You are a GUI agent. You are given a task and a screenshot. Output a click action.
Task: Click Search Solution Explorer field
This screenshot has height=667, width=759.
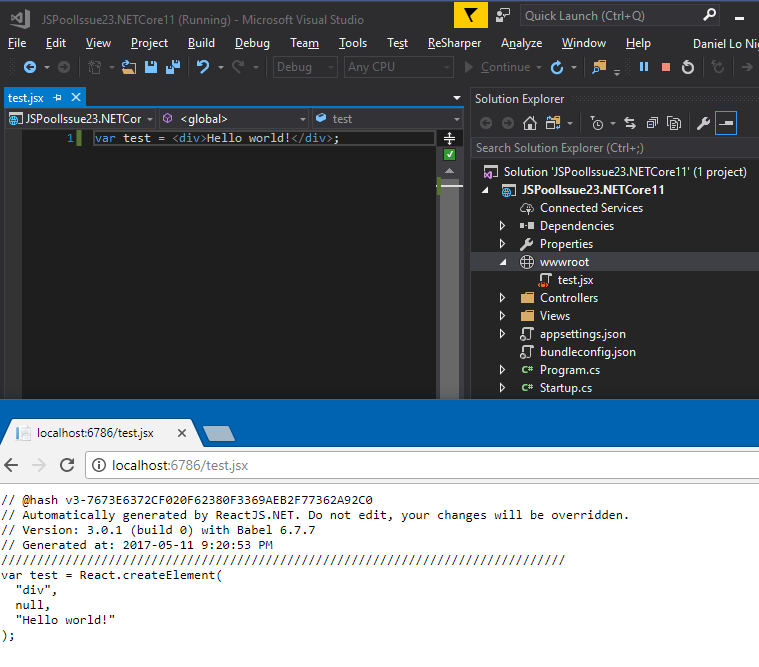click(x=615, y=148)
